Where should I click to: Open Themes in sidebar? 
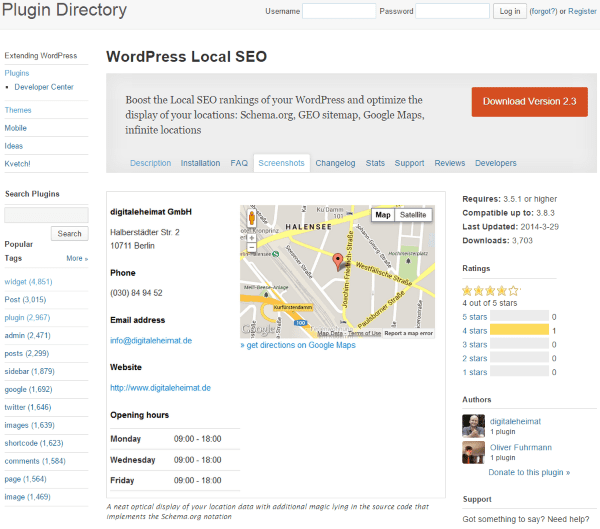18,110
